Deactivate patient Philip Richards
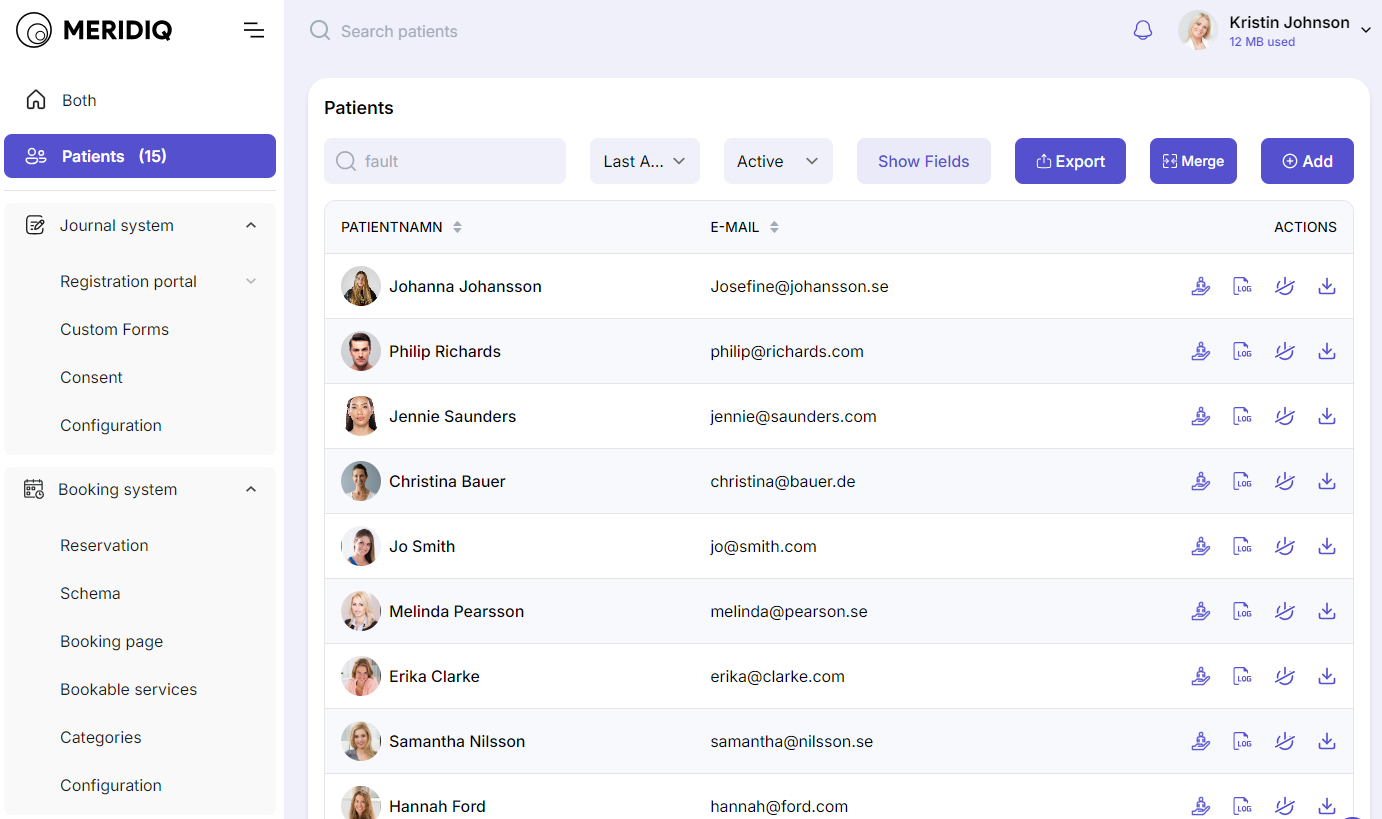 (1285, 351)
